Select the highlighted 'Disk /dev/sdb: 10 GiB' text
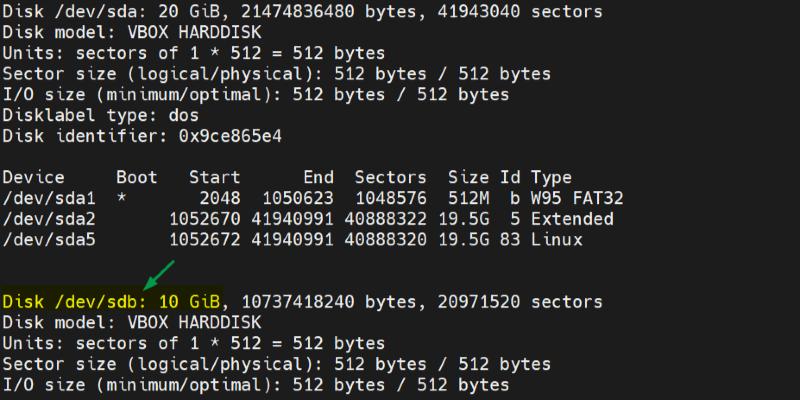Screen dimensions: 800x400 112,300
